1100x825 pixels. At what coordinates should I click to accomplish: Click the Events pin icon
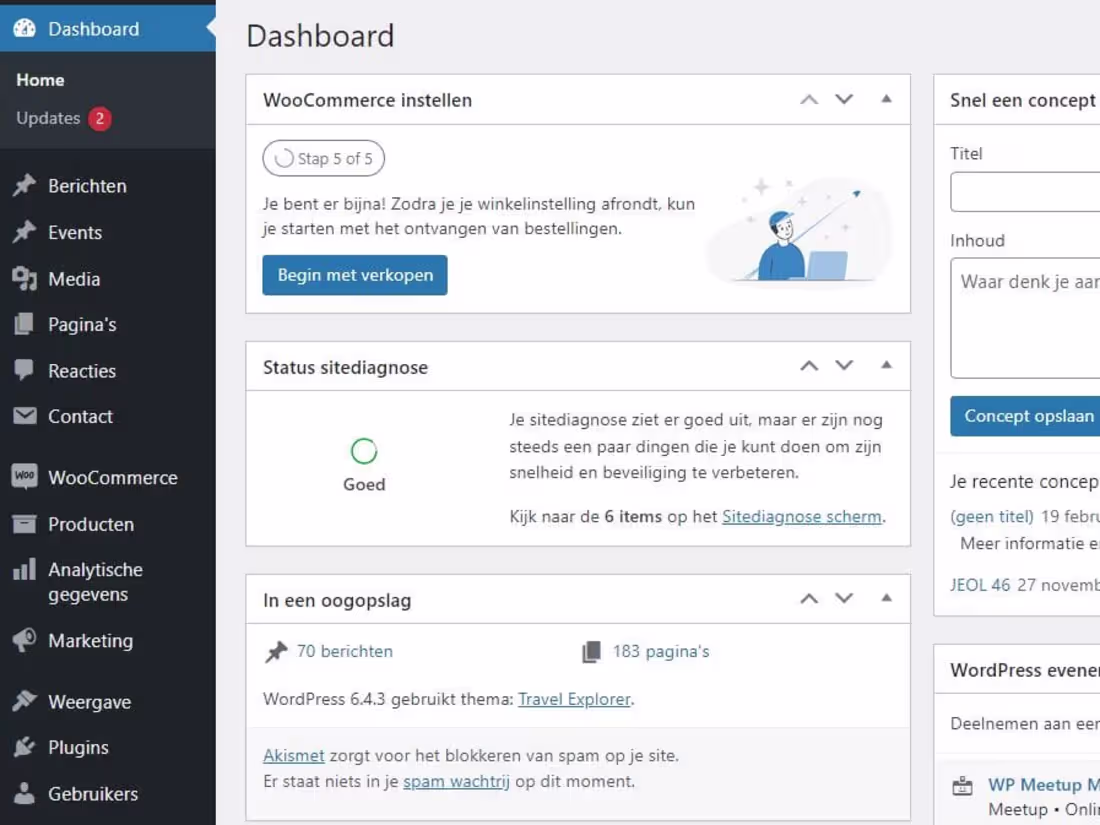[x=25, y=232]
